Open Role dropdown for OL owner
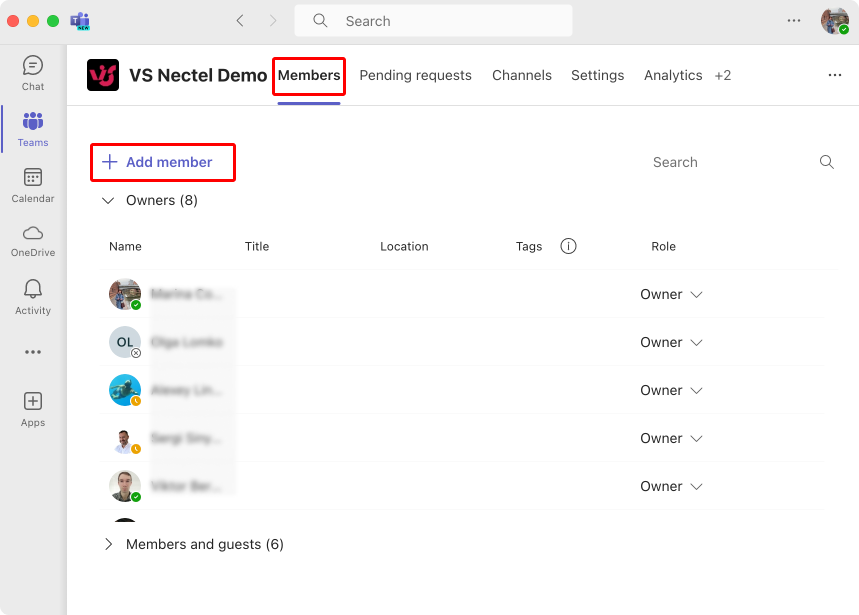The image size is (859, 615). click(x=671, y=342)
